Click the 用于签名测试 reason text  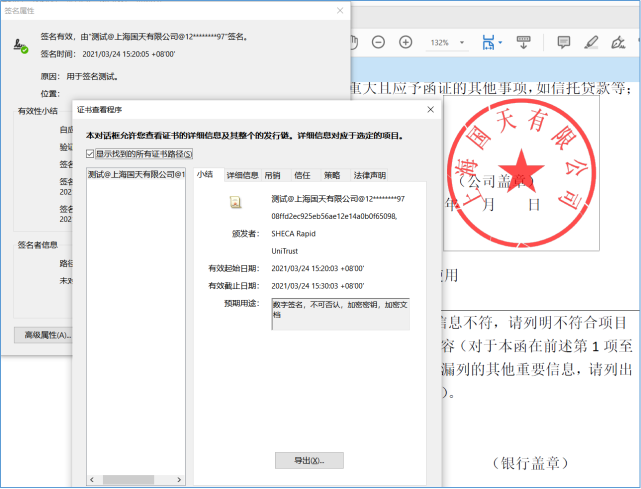tap(92, 76)
